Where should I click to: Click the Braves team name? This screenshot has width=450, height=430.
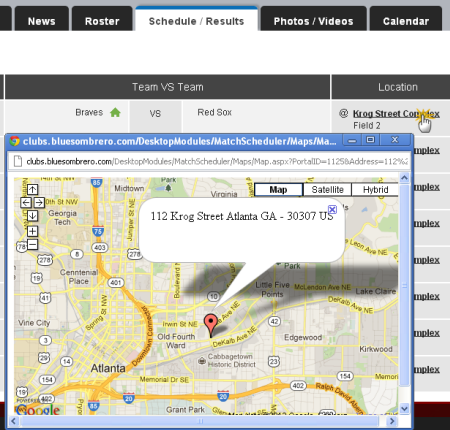(89, 112)
